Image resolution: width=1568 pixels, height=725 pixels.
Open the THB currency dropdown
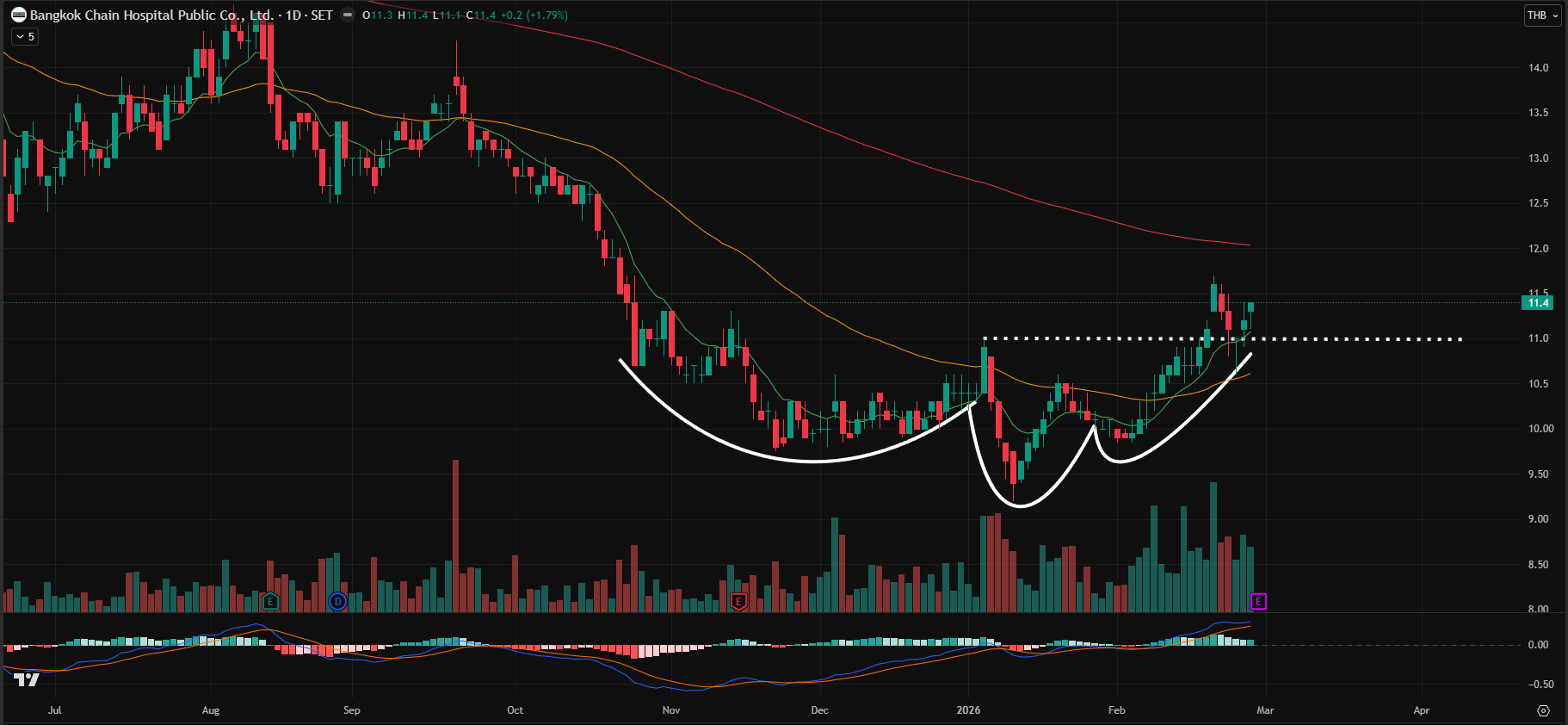coord(1541,15)
